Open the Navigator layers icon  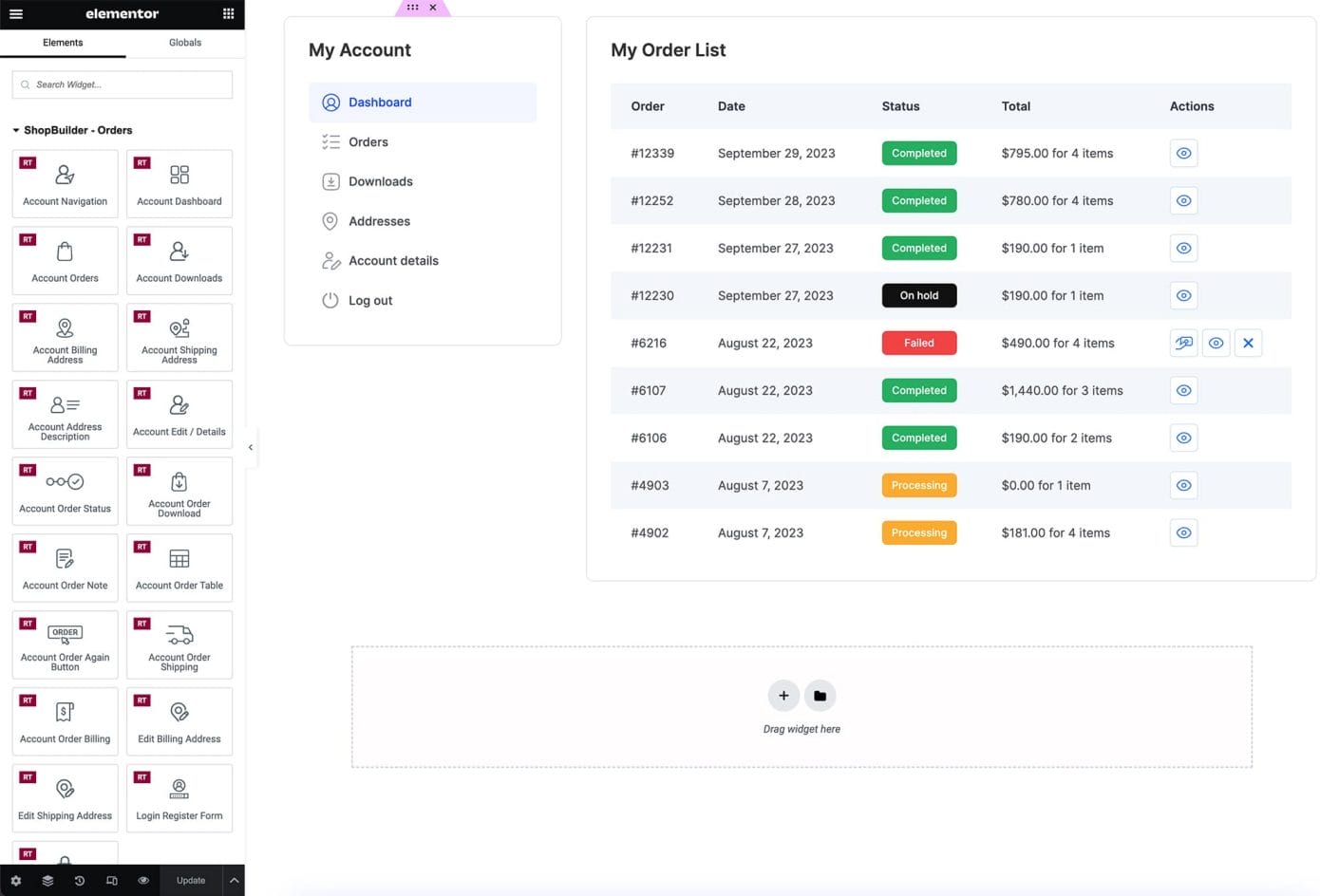point(47,881)
